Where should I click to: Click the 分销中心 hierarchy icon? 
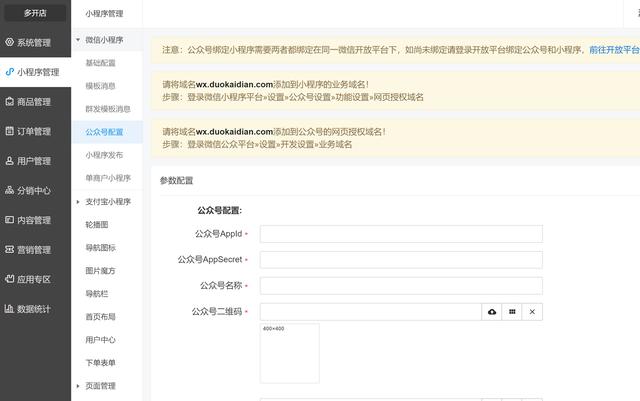click(x=9, y=190)
